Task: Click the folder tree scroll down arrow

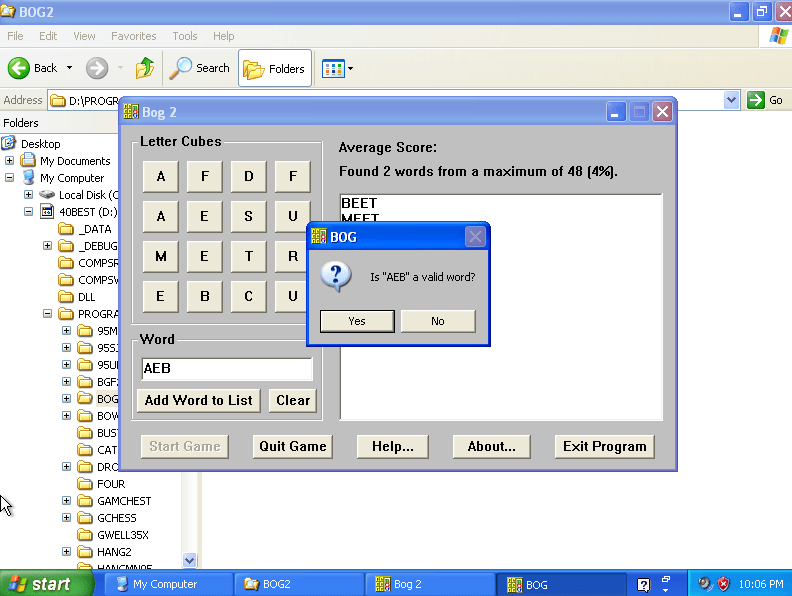Action: tap(190, 561)
